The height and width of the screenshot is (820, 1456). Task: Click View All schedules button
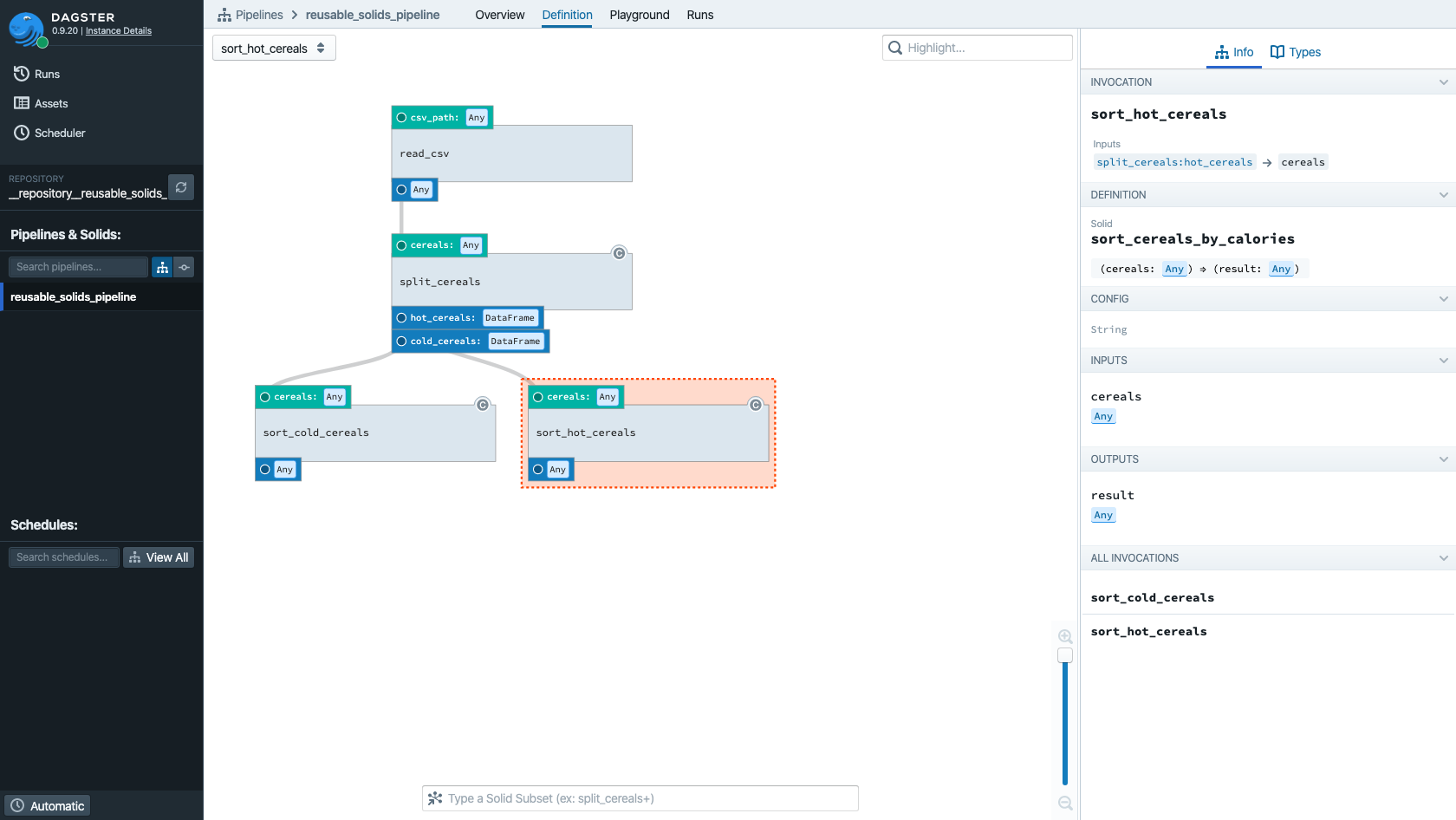tap(159, 557)
